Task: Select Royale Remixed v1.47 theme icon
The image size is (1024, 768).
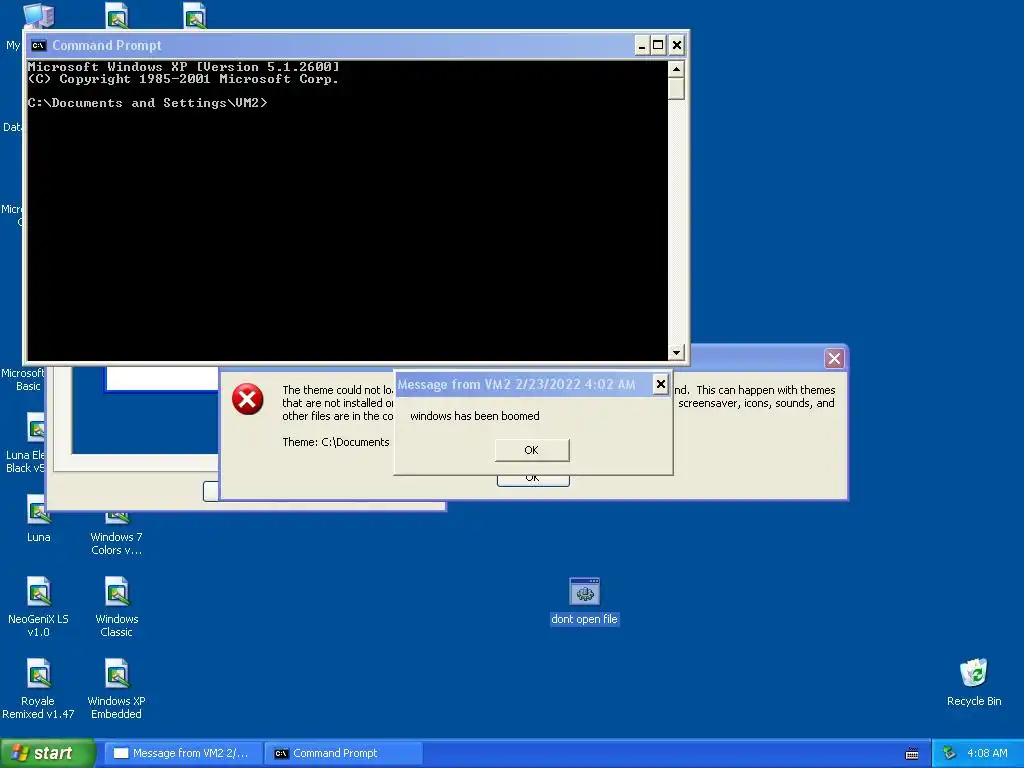Action: [x=38, y=688]
